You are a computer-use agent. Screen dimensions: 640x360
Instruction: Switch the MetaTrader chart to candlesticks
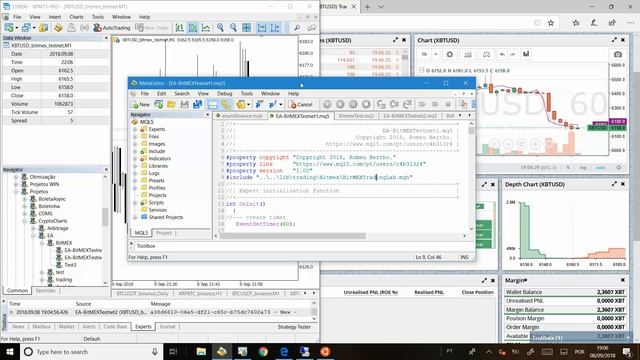click(x=193, y=28)
